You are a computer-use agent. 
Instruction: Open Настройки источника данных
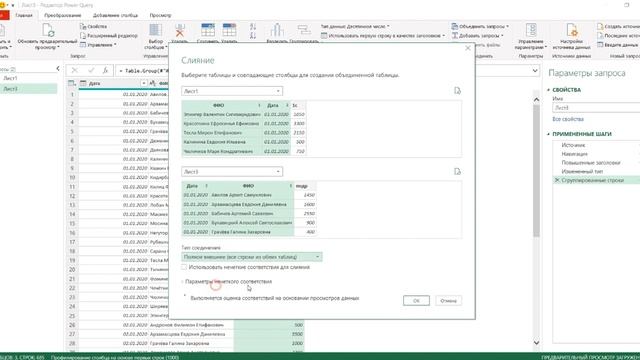tap(571, 36)
